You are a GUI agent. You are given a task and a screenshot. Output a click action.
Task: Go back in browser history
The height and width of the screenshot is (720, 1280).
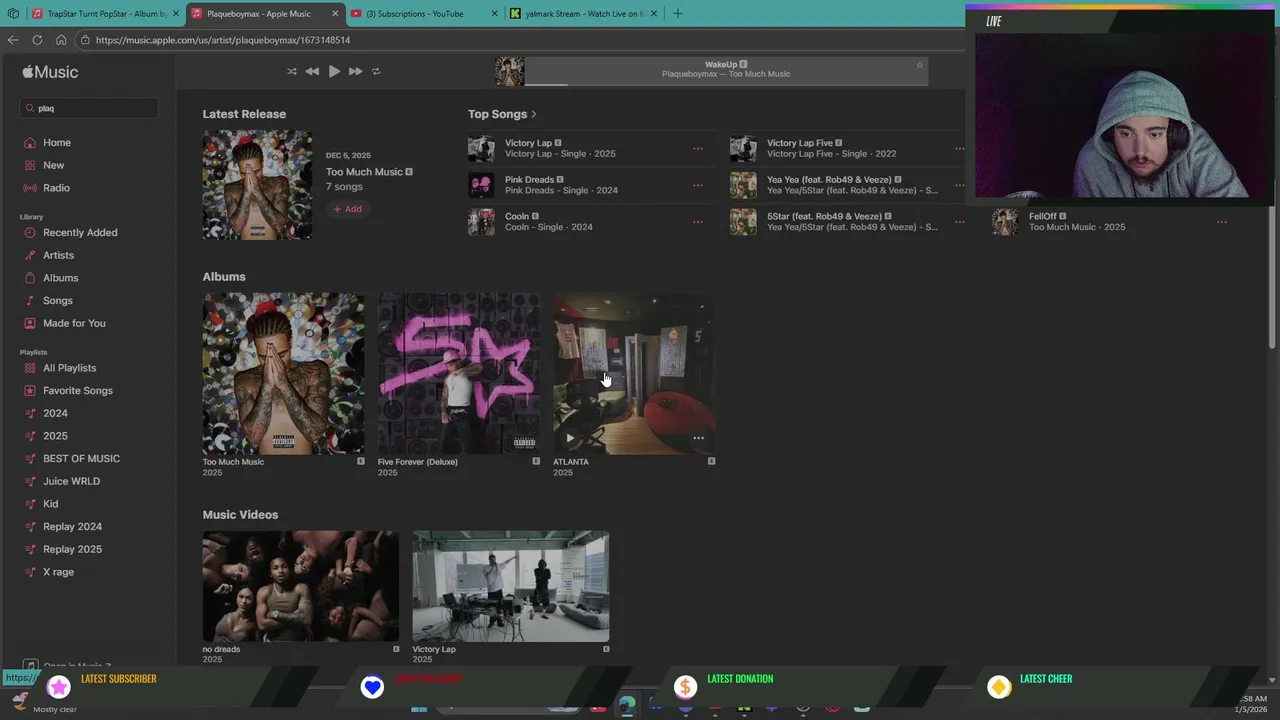coord(13,40)
